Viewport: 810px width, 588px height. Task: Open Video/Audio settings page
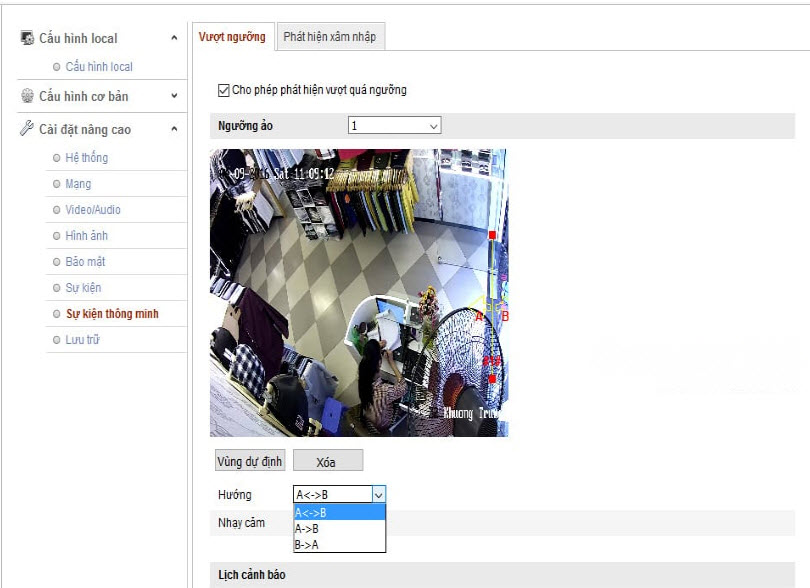point(93,210)
